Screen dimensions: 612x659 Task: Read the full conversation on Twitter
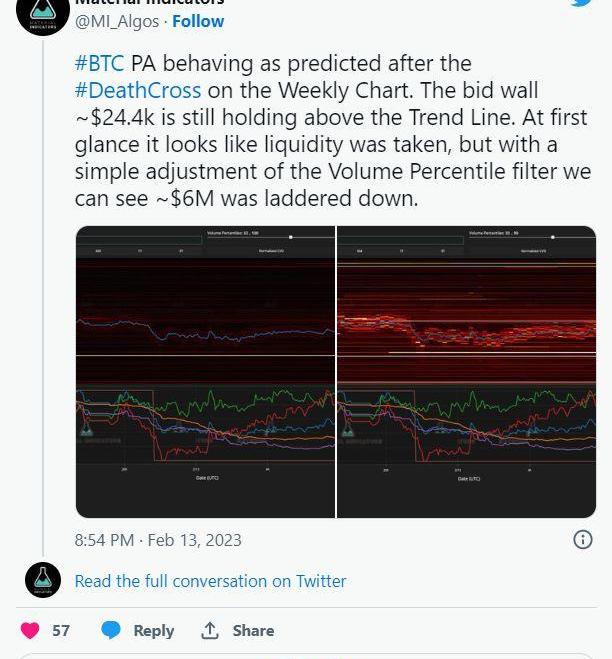pos(210,581)
